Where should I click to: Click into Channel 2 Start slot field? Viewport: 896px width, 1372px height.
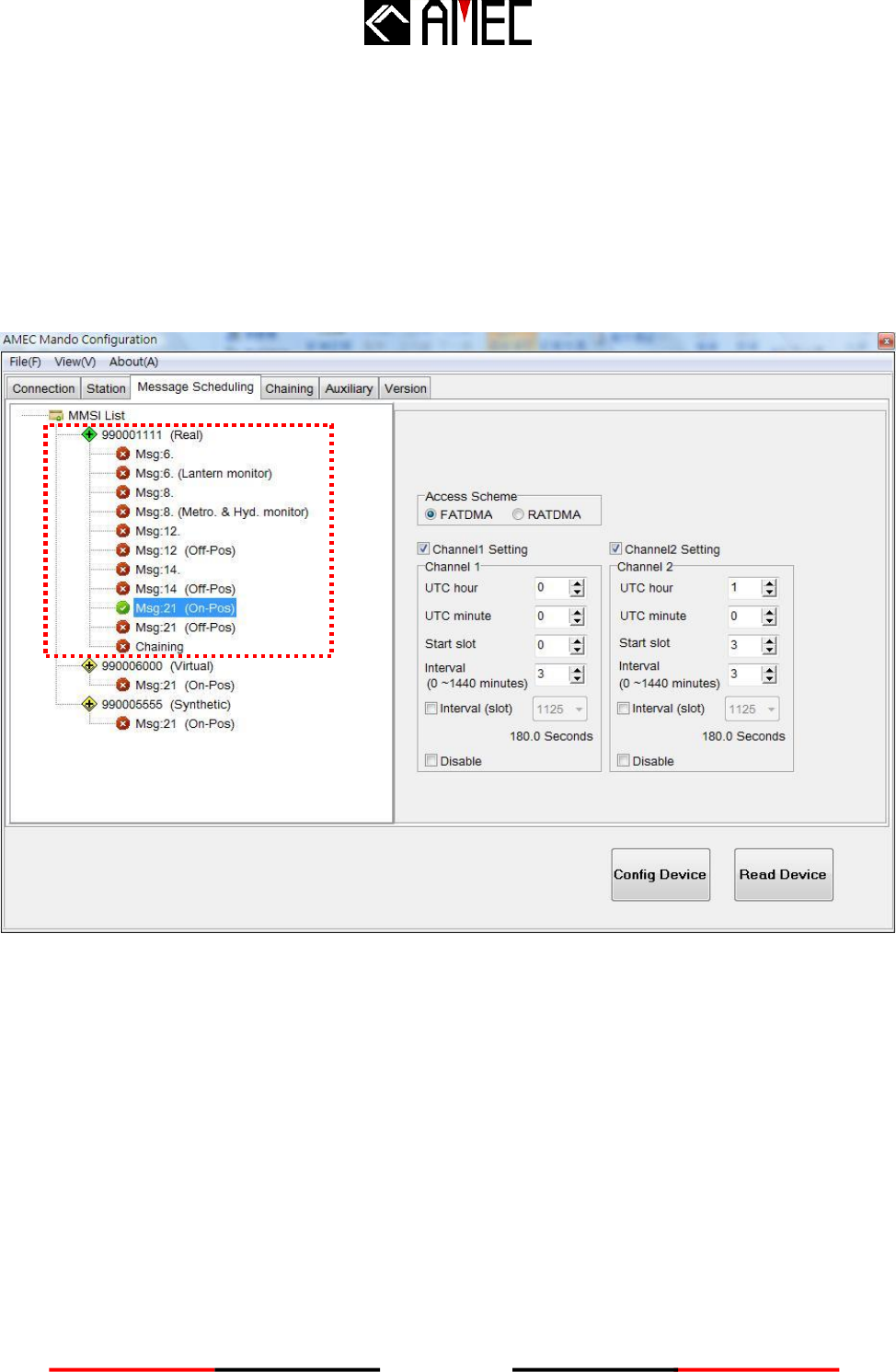[x=745, y=646]
